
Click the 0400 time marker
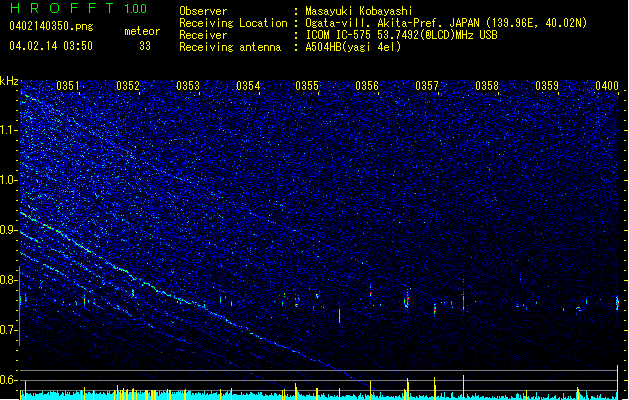tap(607, 86)
